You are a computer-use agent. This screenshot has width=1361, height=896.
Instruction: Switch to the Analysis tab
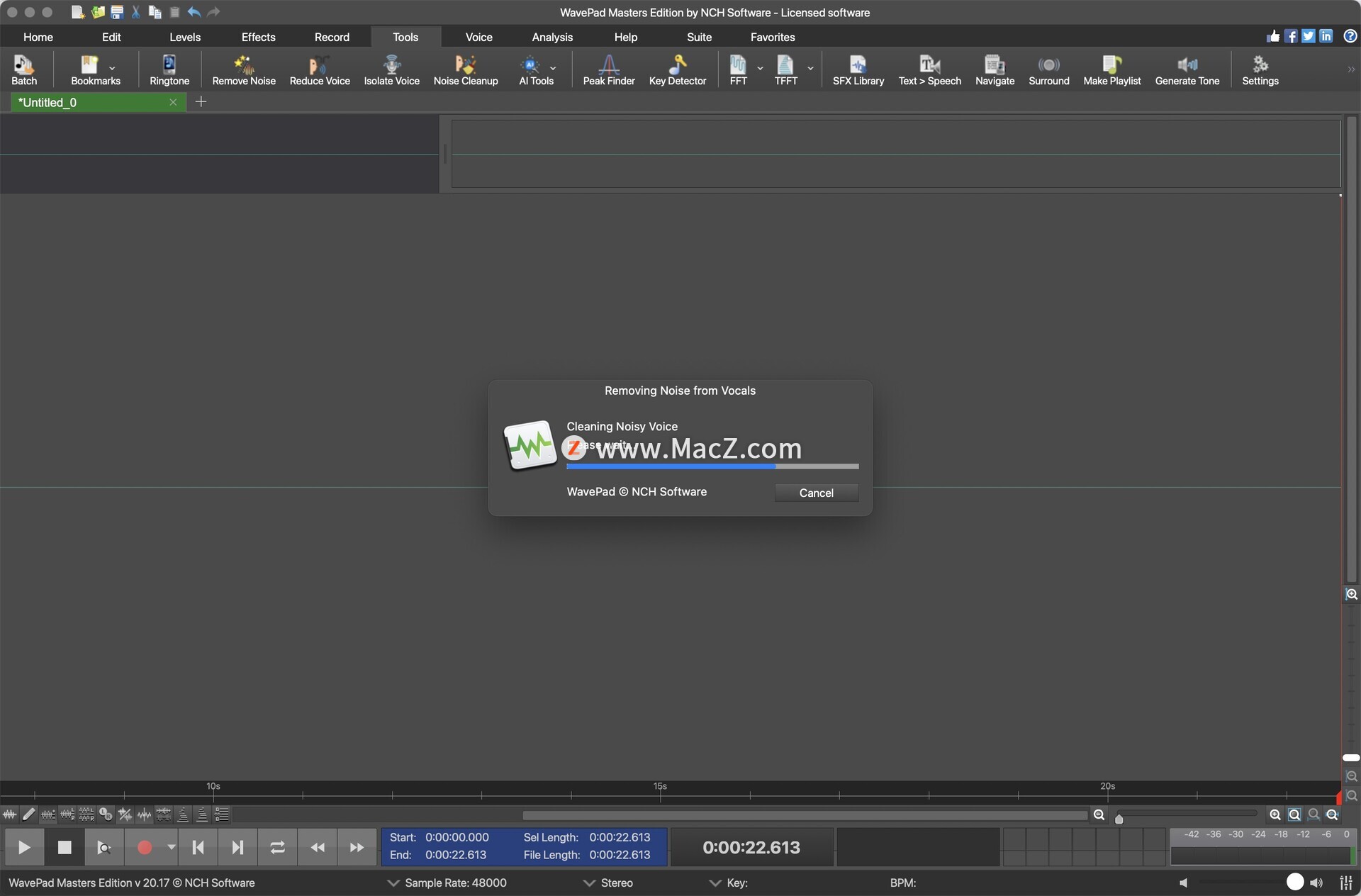point(552,37)
